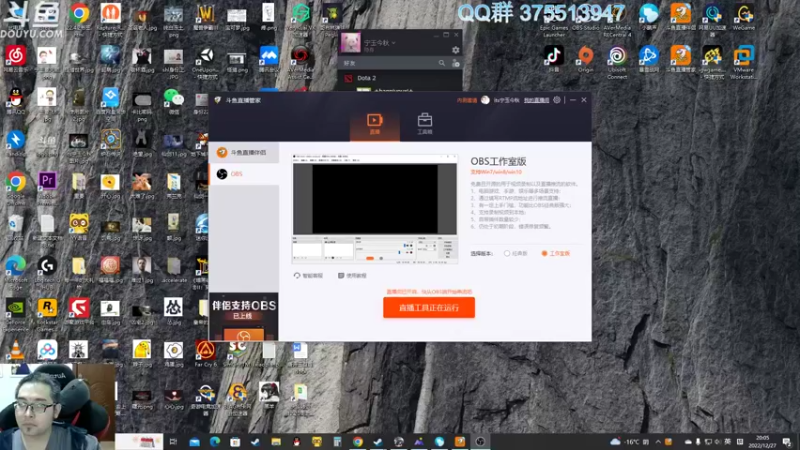Select OBS in the left sidebar
This screenshot has width=800, height=450.
click(244, 174)
